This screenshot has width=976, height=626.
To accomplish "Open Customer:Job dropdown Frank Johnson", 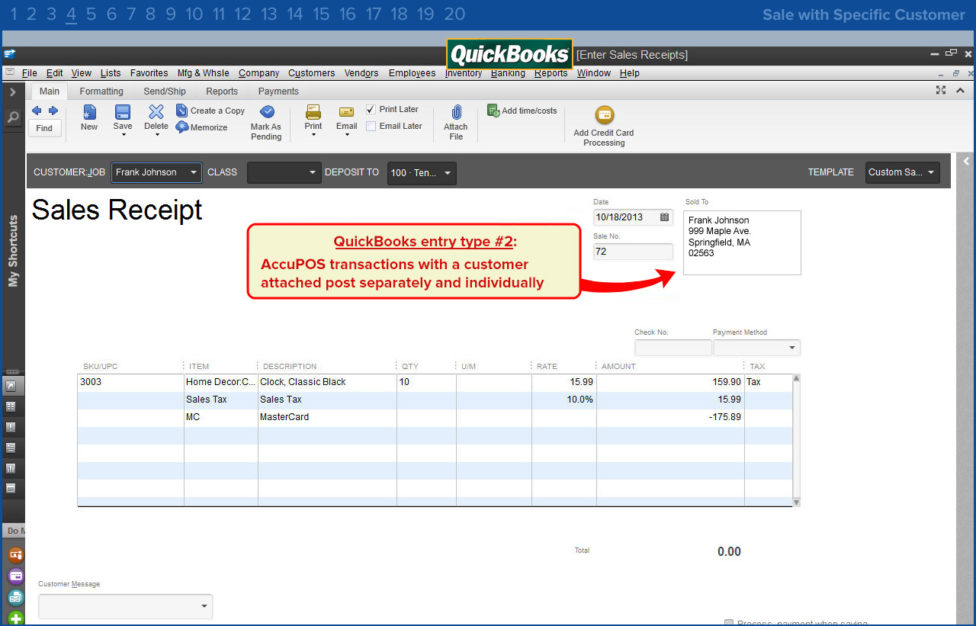I will pos(156,172).
